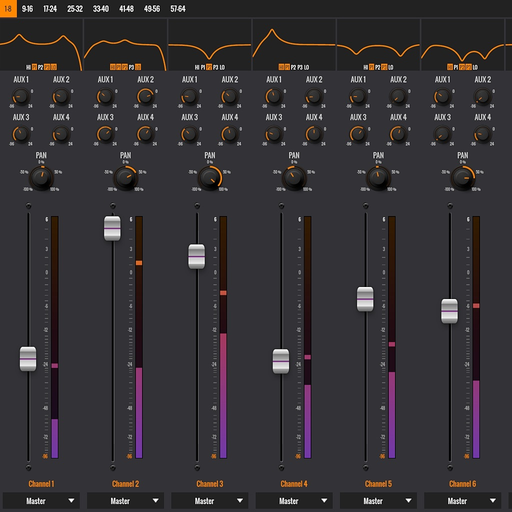
Task: Click the AUX 1 knob on Channel 1
Action: click(x=21, y=97)
